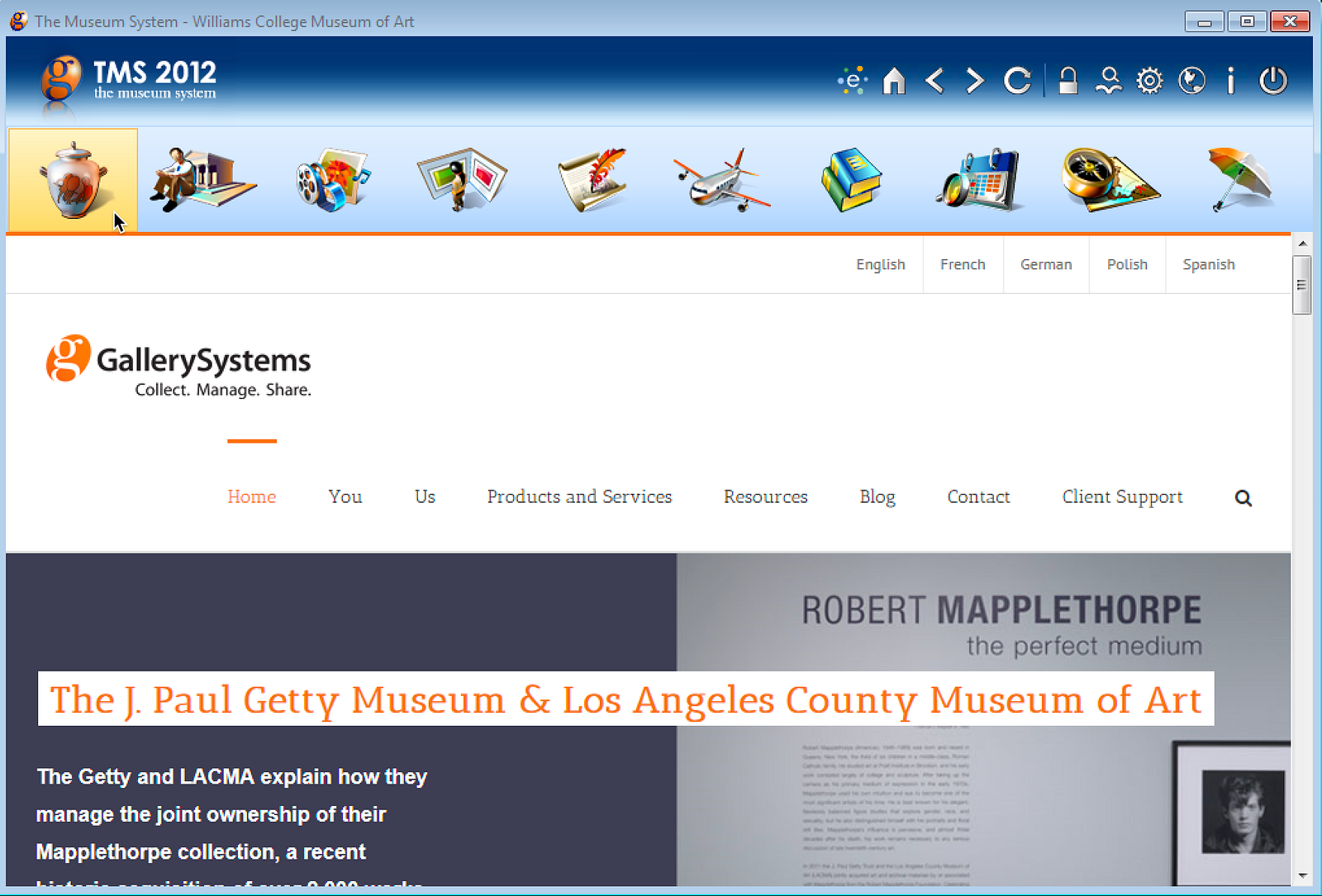Show information with the 'i' icon
Viewport: 1322px width, 896px height.
point(1231,81)
